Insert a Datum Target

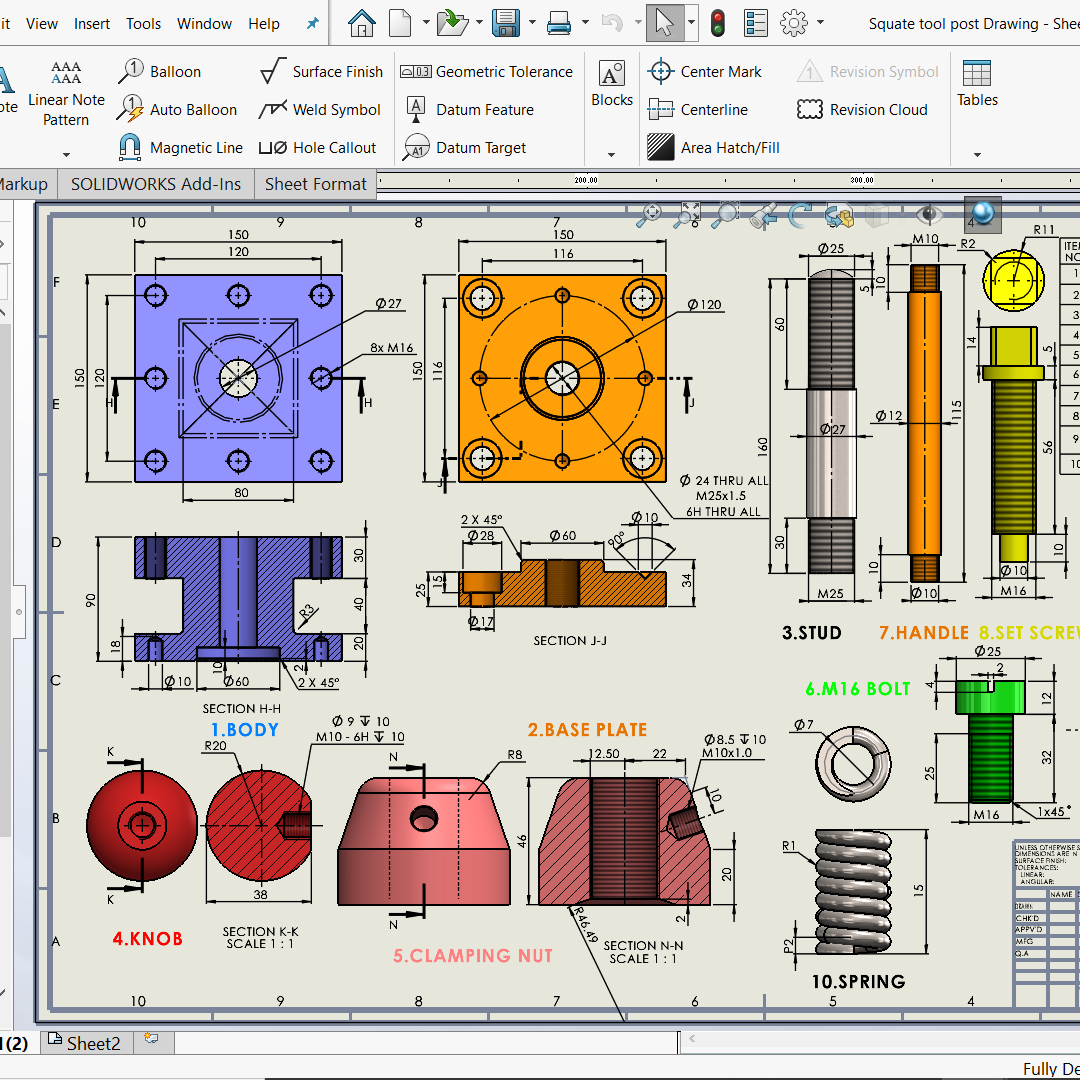tap(465, 147)
